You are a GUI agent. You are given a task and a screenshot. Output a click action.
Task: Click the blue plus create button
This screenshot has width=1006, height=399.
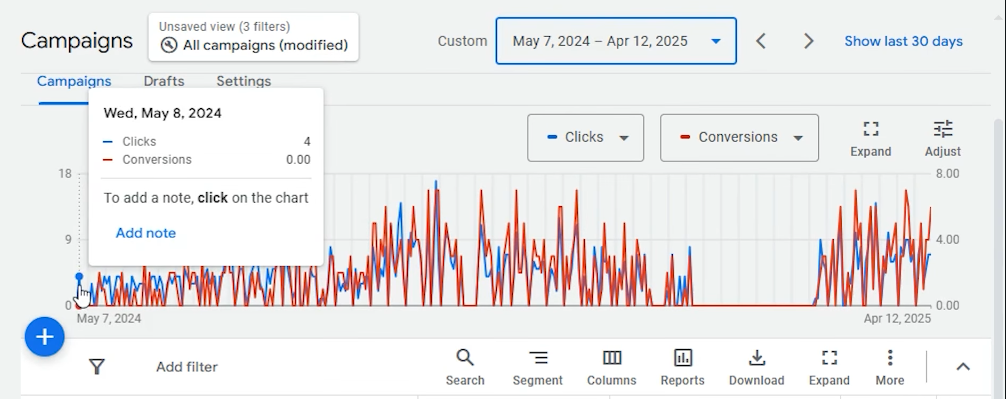pos(44,337)
